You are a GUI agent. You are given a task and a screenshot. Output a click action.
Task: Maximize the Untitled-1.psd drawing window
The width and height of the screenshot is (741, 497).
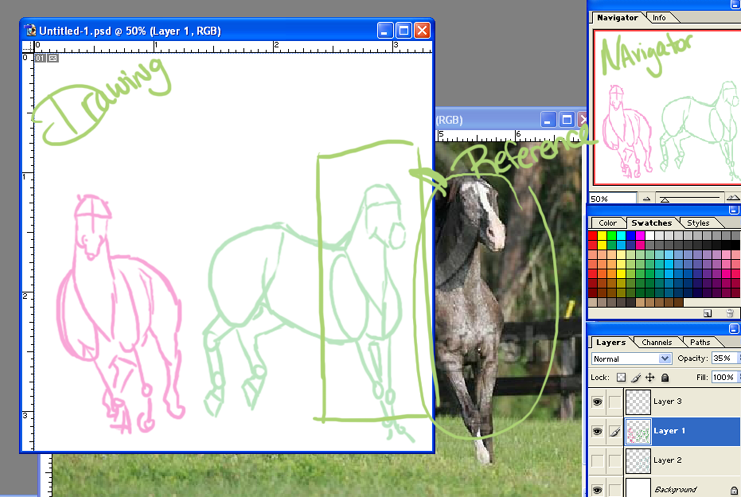pos(404,31)
